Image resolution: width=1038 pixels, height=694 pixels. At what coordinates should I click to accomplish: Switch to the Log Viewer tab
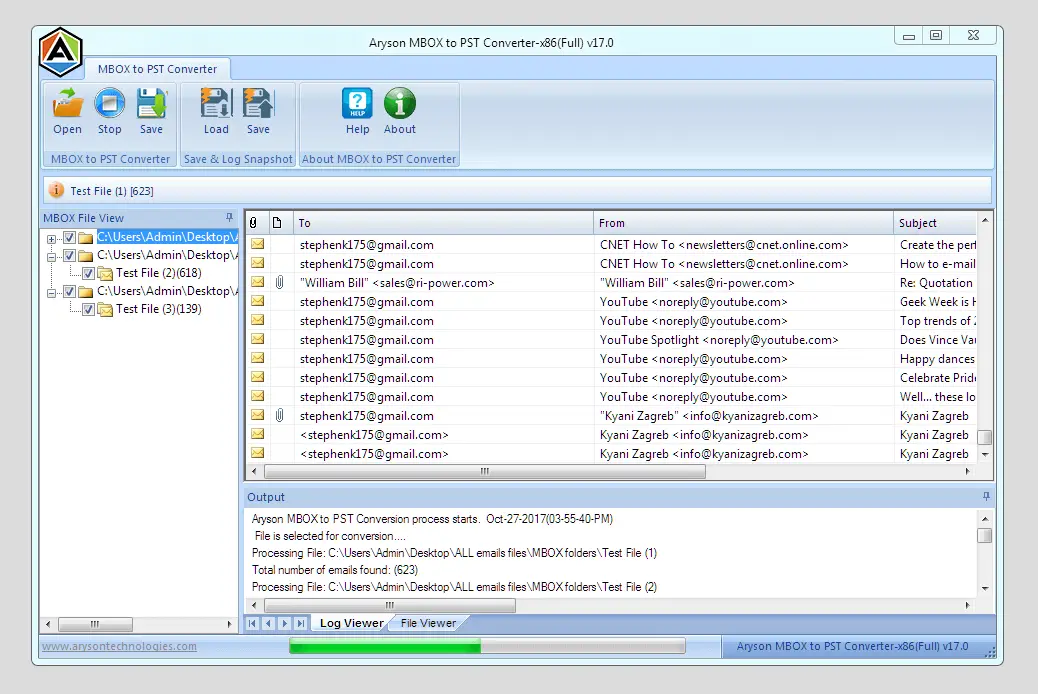[351, 623]
